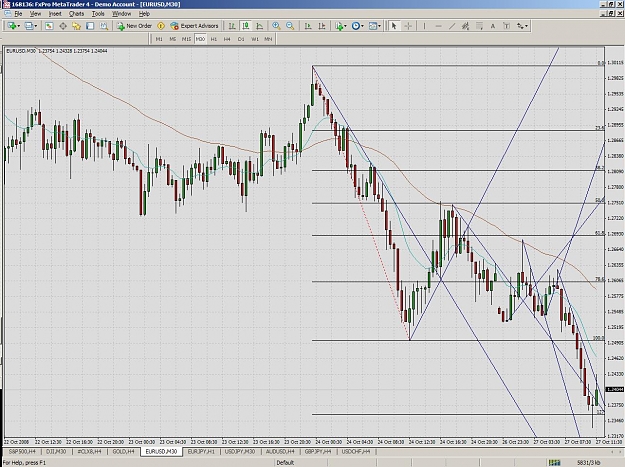Switch to GOLD,H4 chart tab

coord(123,451)
